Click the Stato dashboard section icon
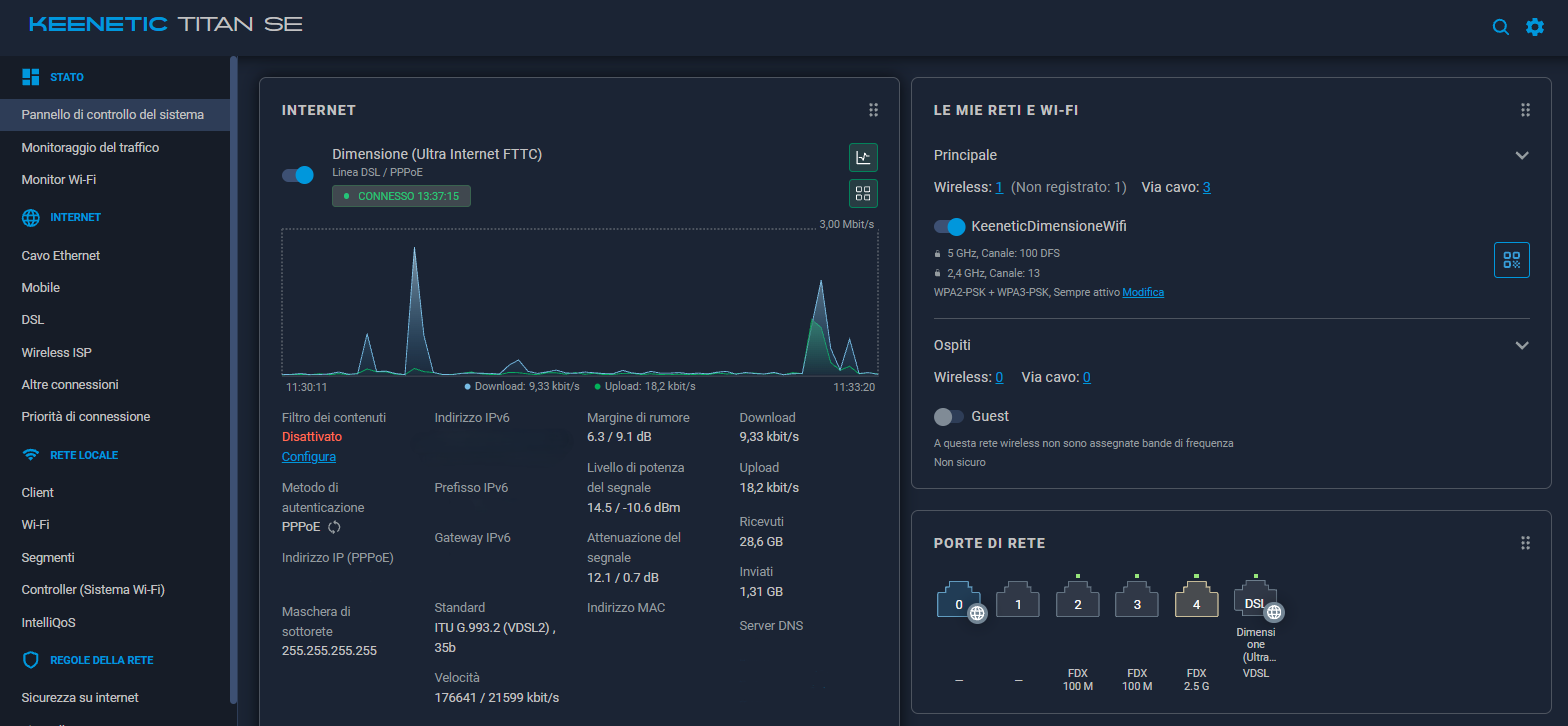 [31, 77]
